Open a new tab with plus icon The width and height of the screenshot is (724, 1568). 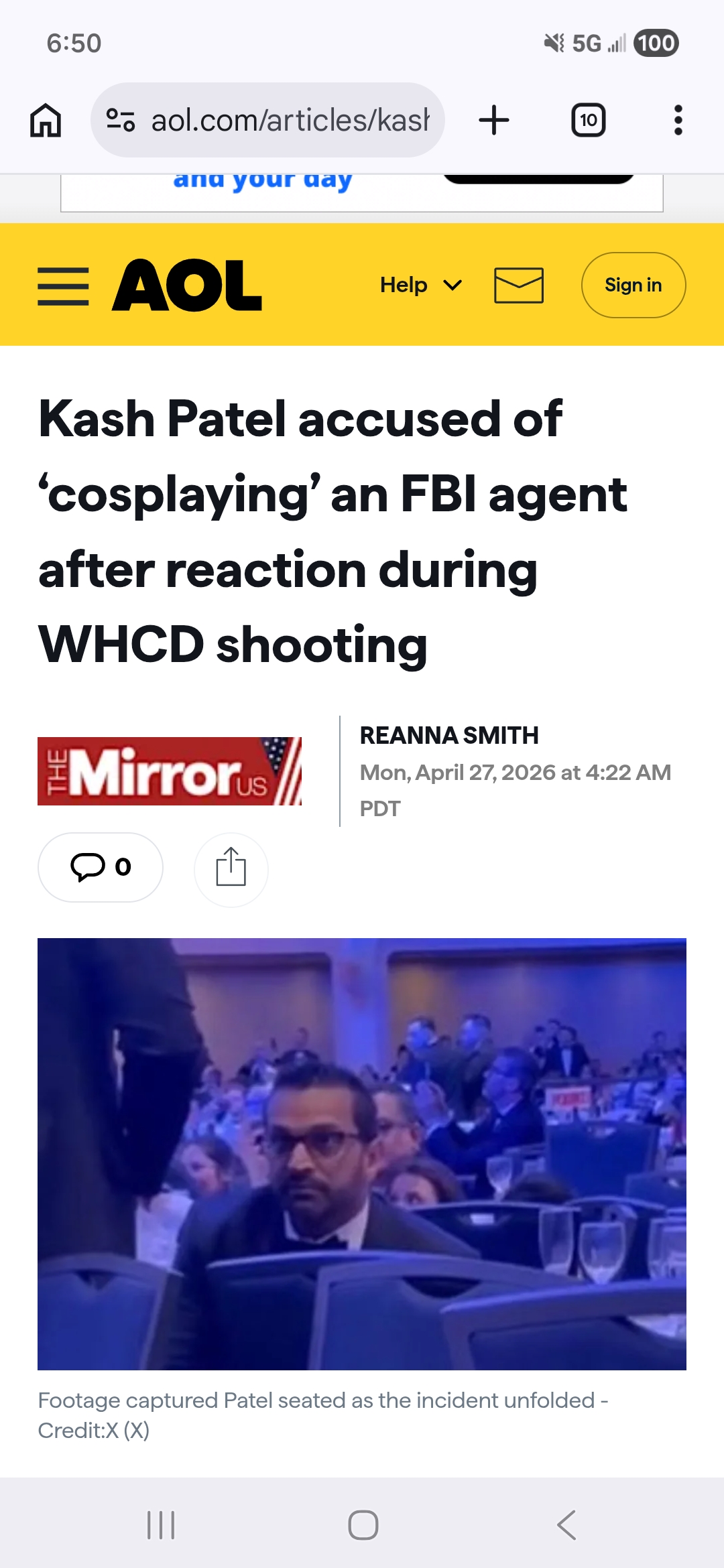(494, 121)
